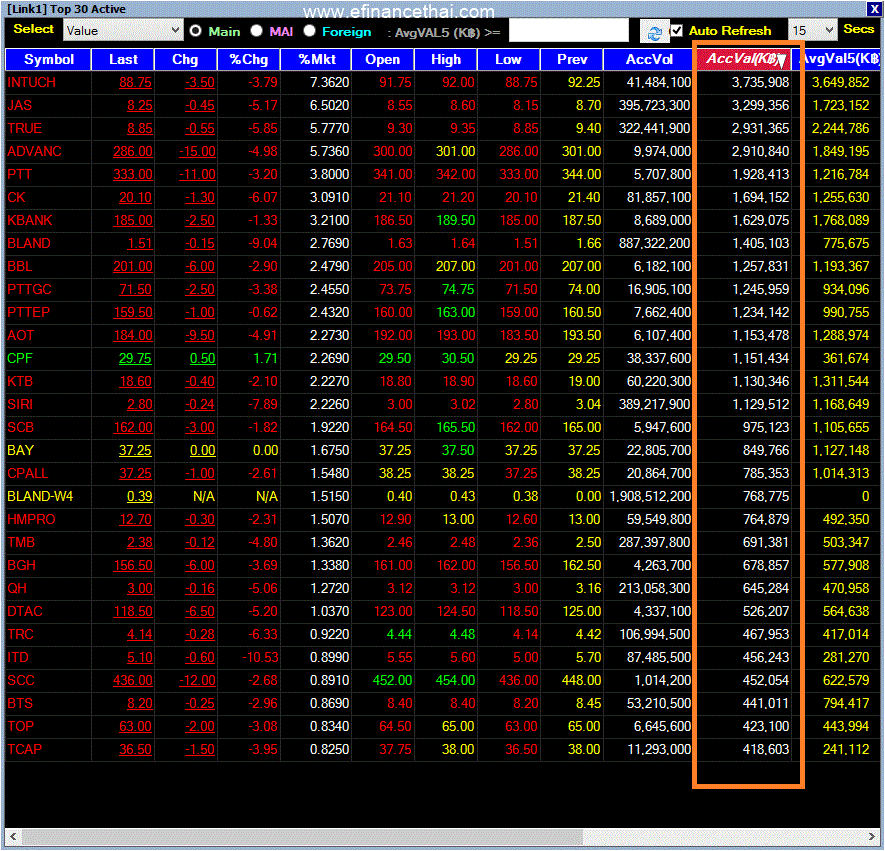Select the ADVANC symbol
885x851 pixels.
pos(34,151)
